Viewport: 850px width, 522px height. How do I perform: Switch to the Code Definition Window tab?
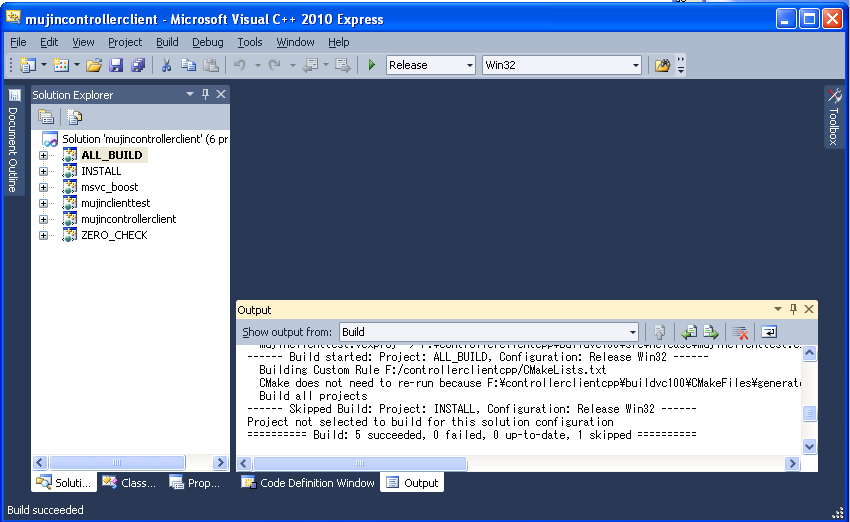click(x=308, y=482)
